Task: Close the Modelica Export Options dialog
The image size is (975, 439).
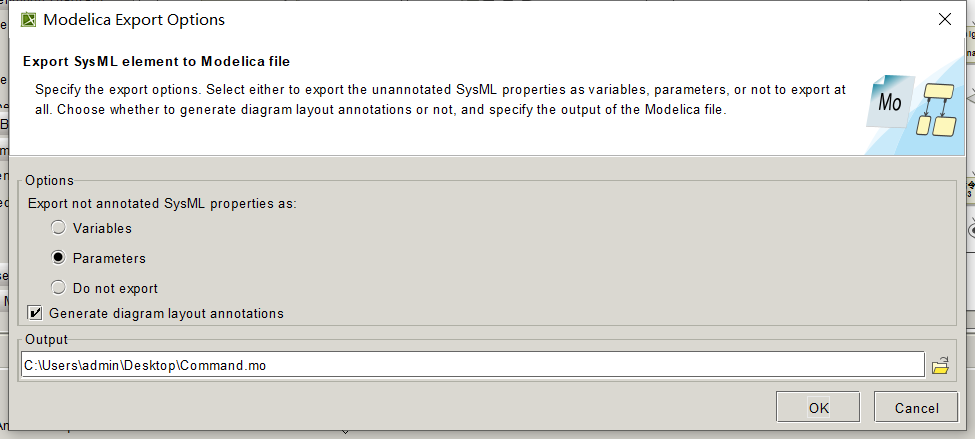Action: 944,19
